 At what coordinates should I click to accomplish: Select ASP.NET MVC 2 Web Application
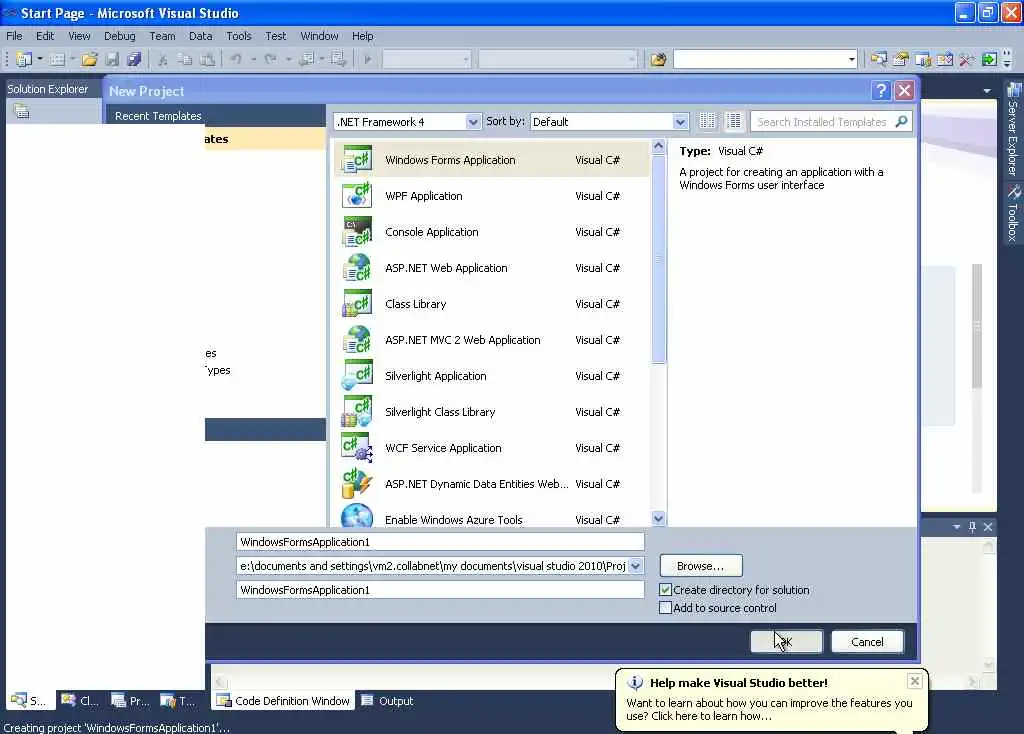(x=492, y=340)
